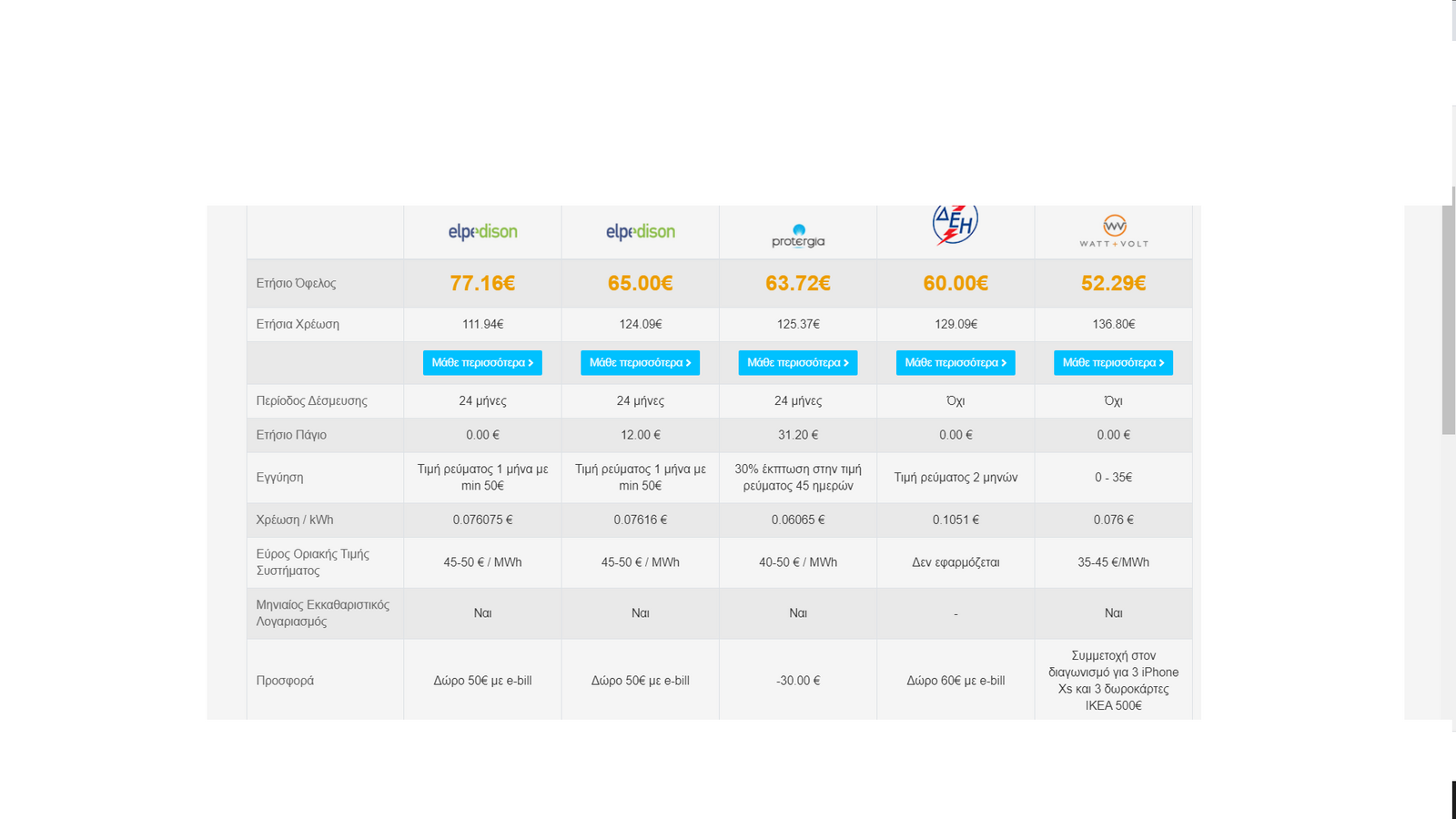Open 'Μάθε περισσότερα' for ΔΕΗ plan
1456x819 pixels.
click(x=955, y=362)
